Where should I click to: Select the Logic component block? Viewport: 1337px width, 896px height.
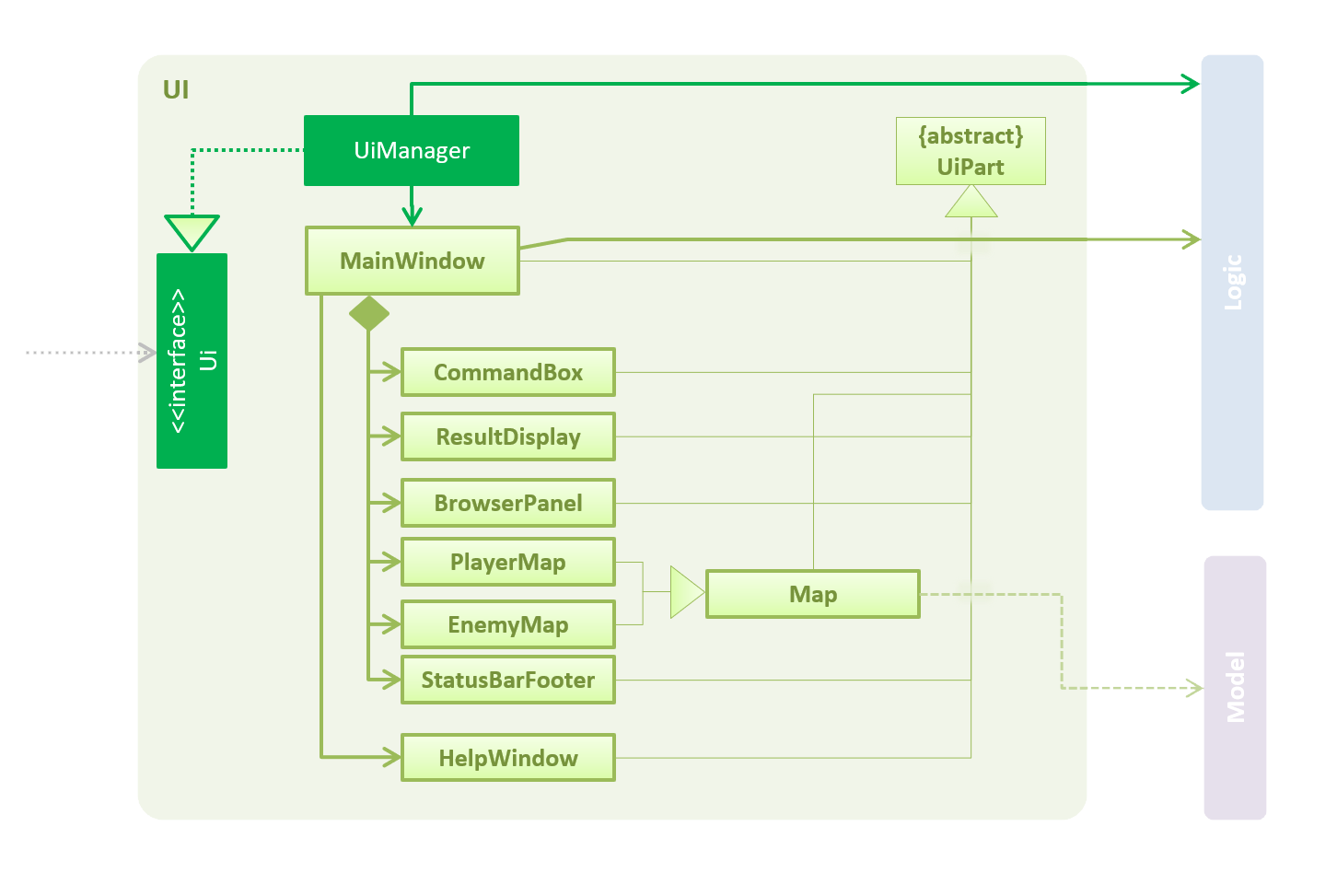1232,283
